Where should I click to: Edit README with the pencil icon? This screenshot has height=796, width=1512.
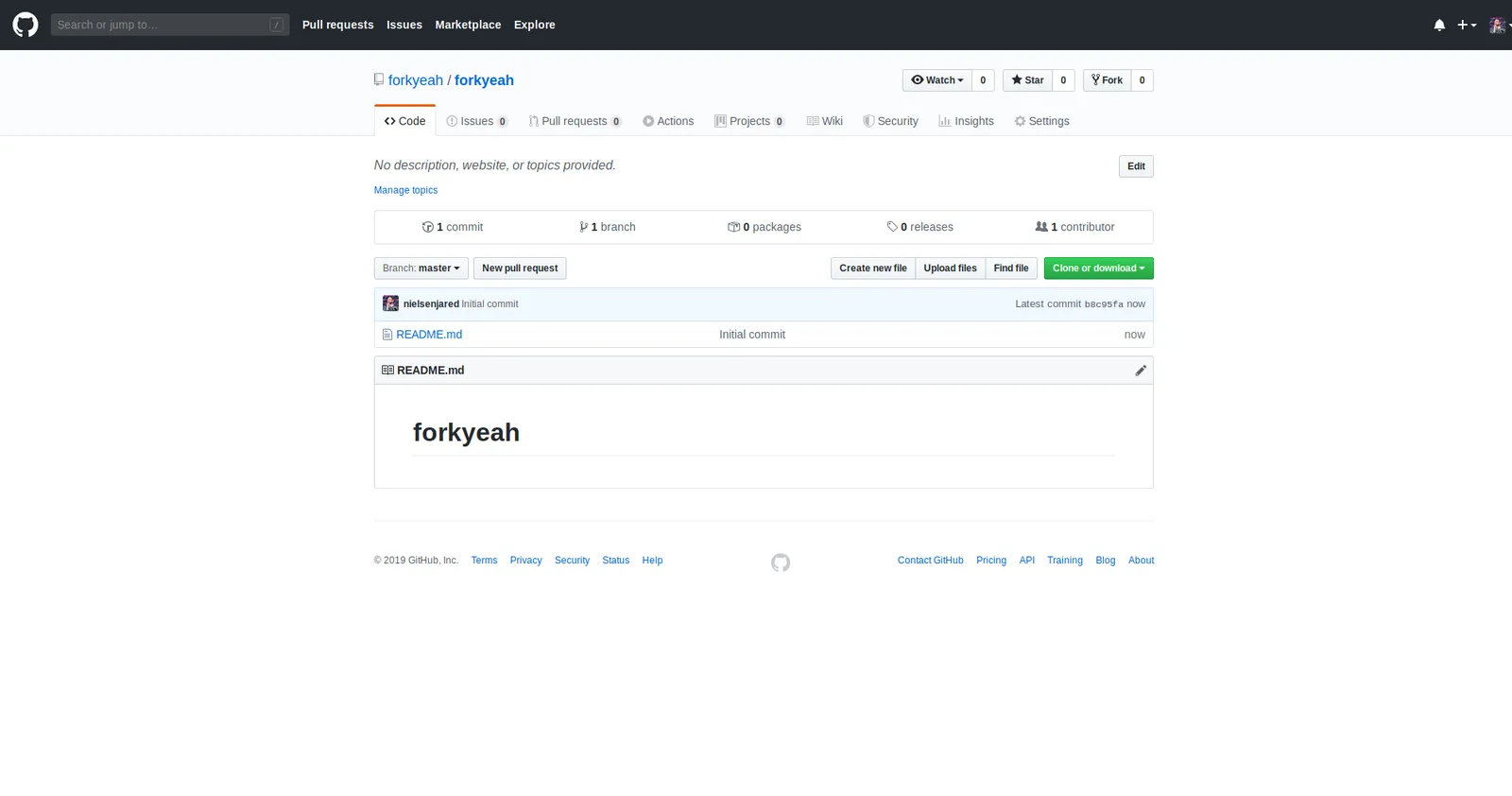tap(1141, 371)
